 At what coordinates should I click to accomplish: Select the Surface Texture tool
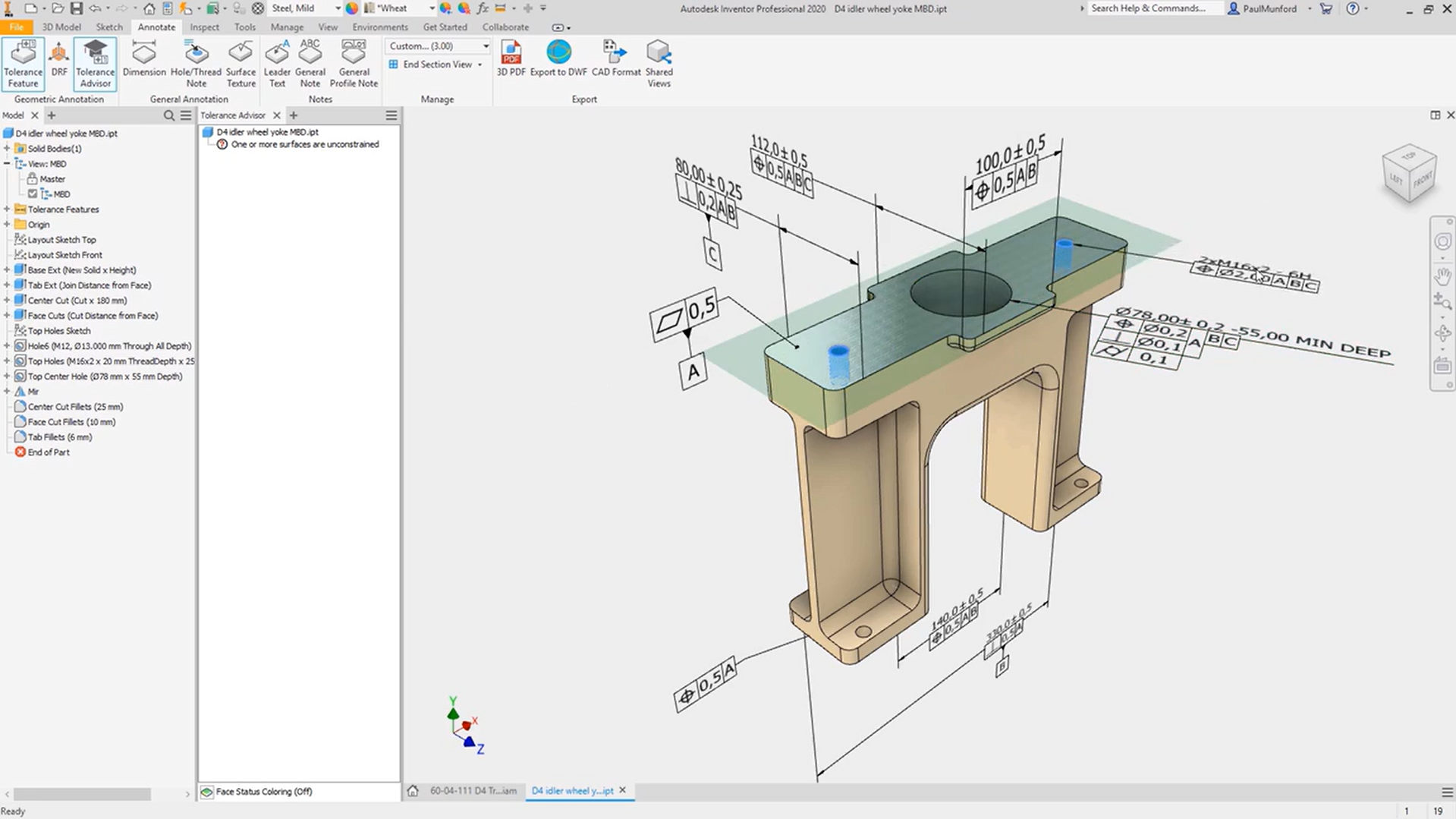click(x=241, y=65)
